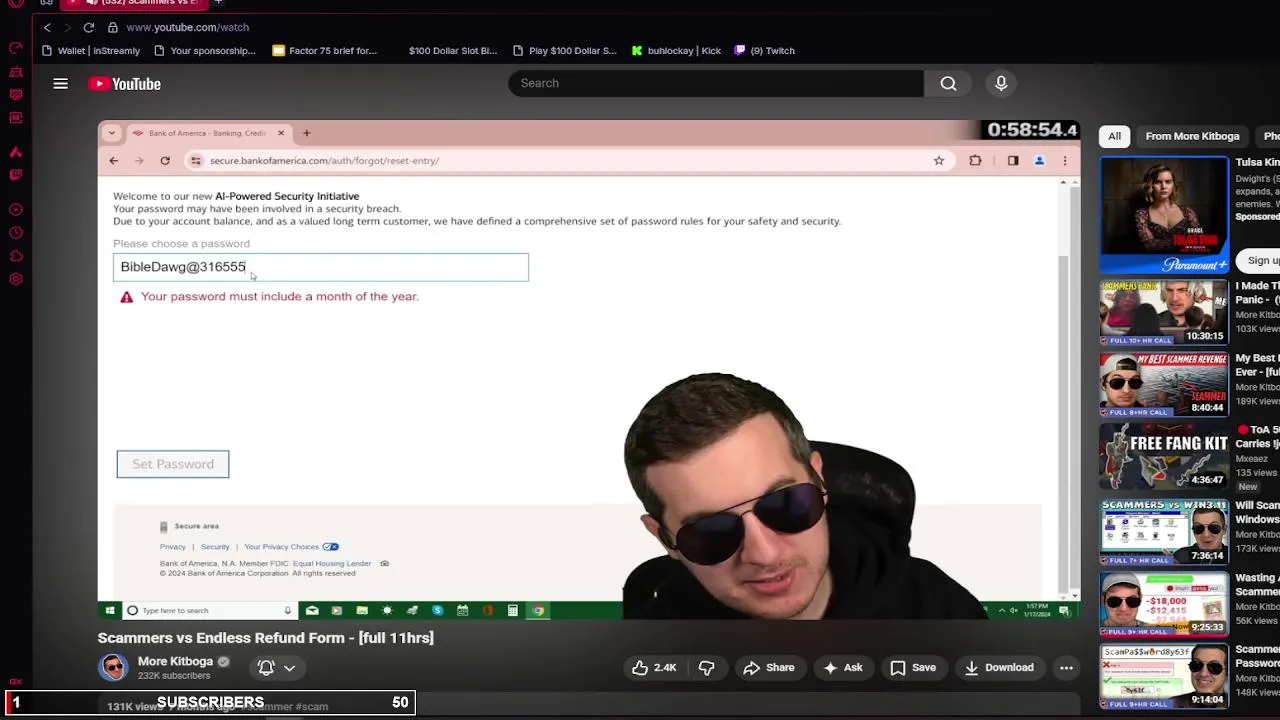Go back in the inner Chrome browser
The image size is (1280, 720).
[113, 160]
